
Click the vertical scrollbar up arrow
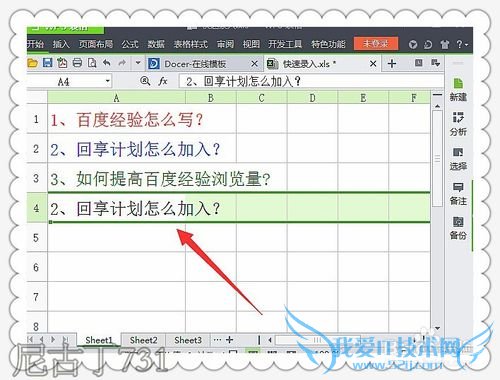(437, 106)
